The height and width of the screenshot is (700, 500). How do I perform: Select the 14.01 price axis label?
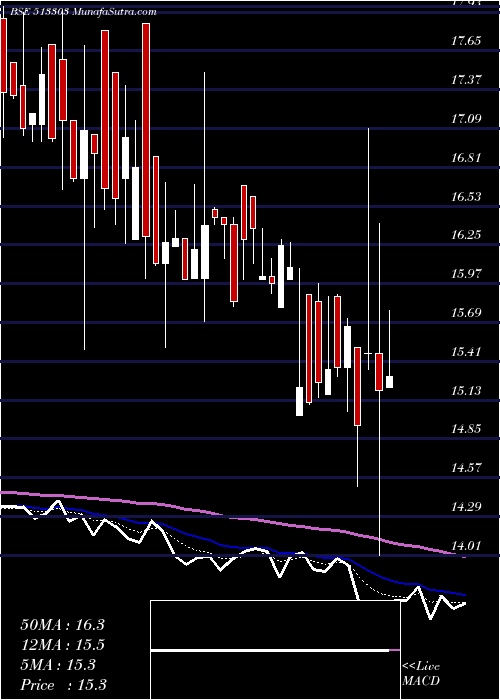(x=466, y=546)
